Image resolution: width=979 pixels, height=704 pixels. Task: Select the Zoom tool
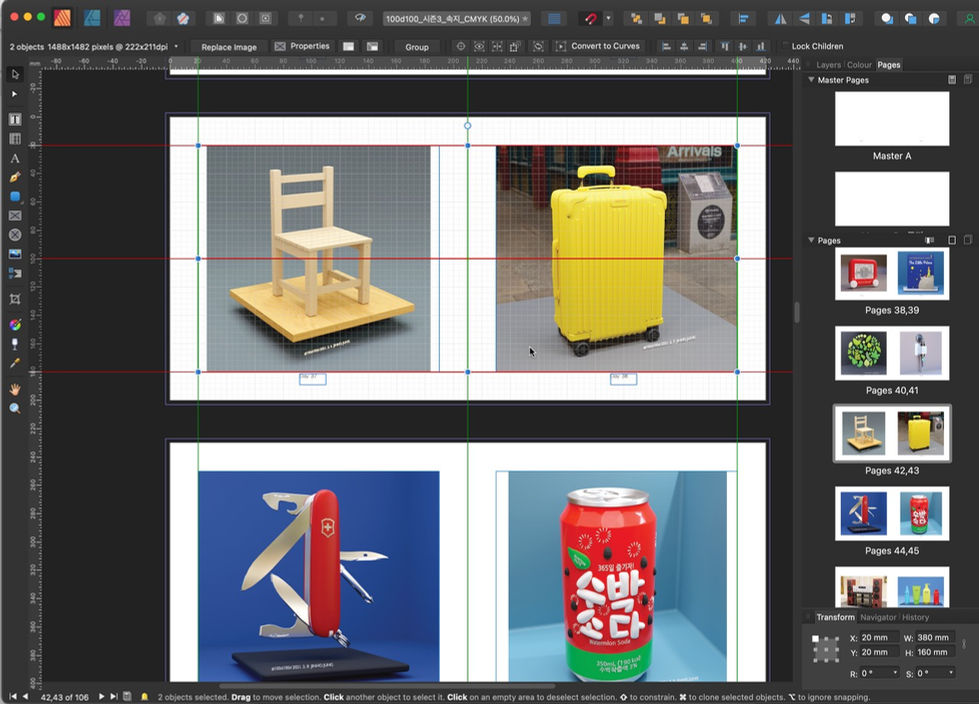(15, 409)
